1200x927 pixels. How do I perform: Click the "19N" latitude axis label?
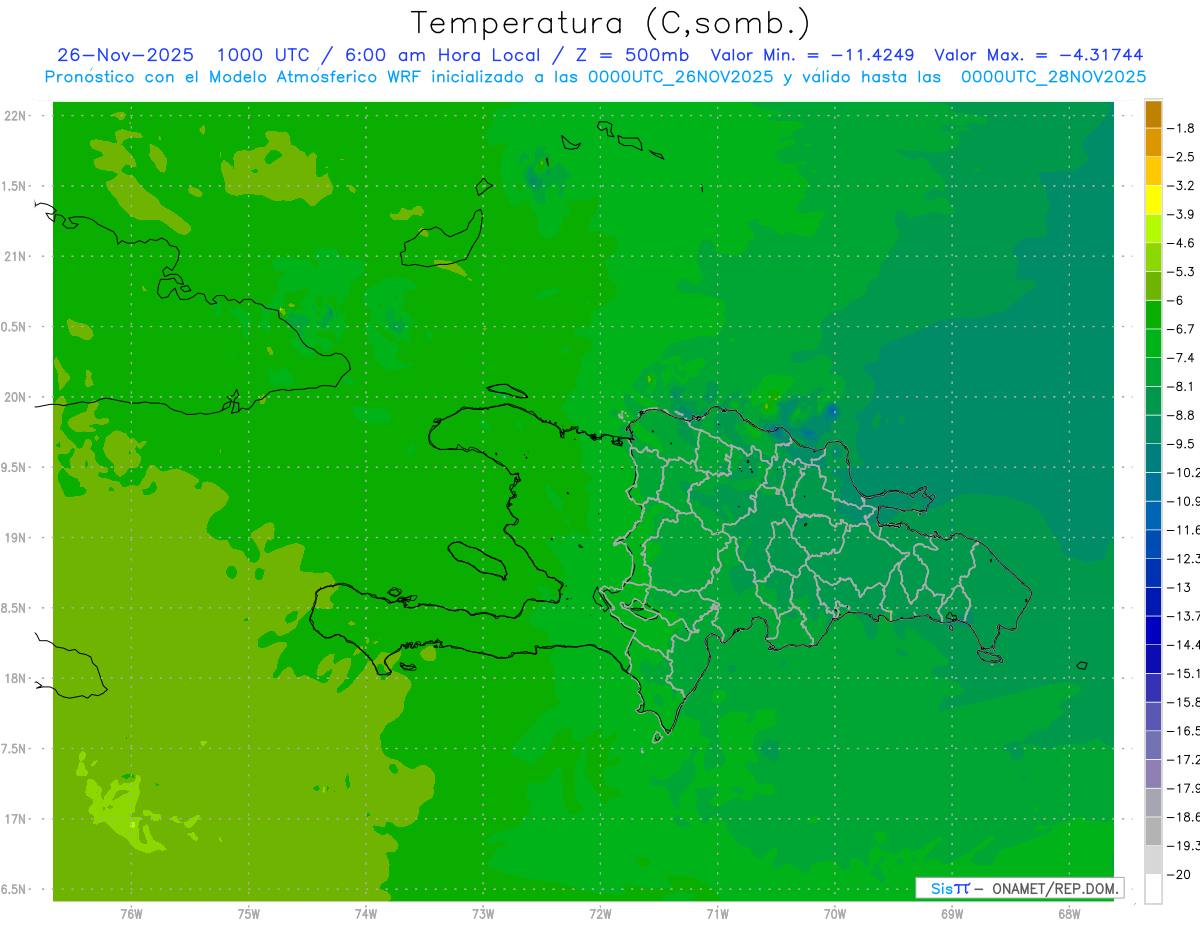coord(16,537)
